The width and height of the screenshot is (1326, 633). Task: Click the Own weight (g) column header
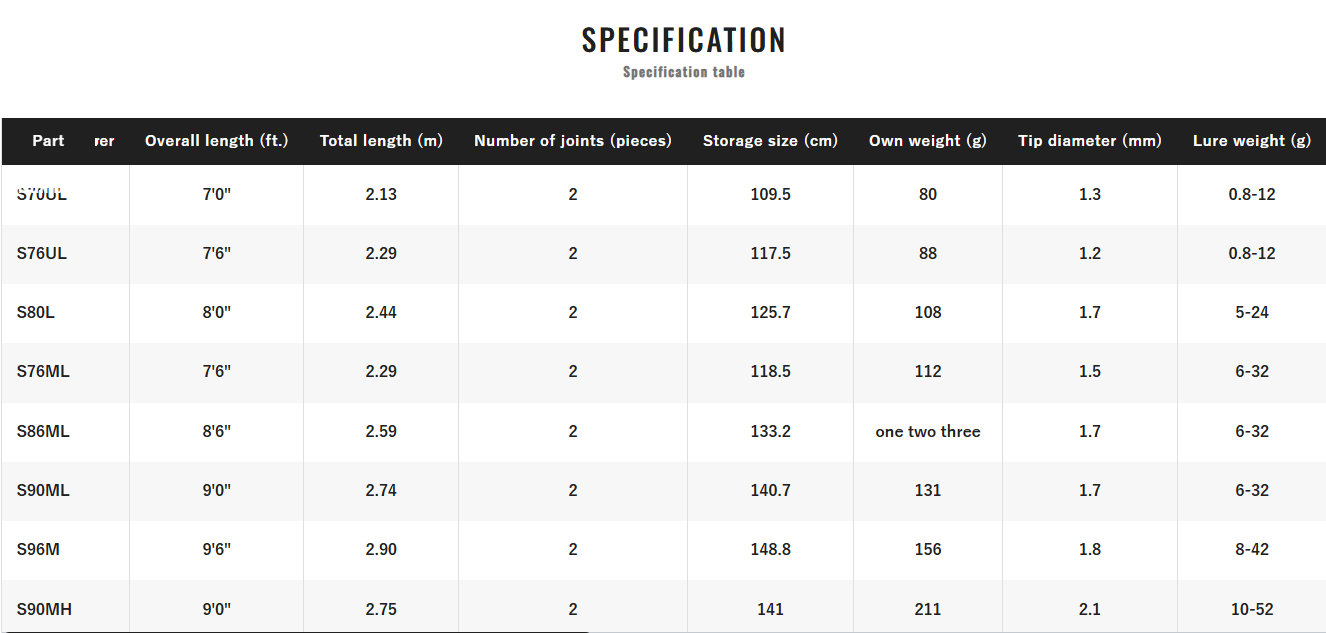tap(928, 141)
